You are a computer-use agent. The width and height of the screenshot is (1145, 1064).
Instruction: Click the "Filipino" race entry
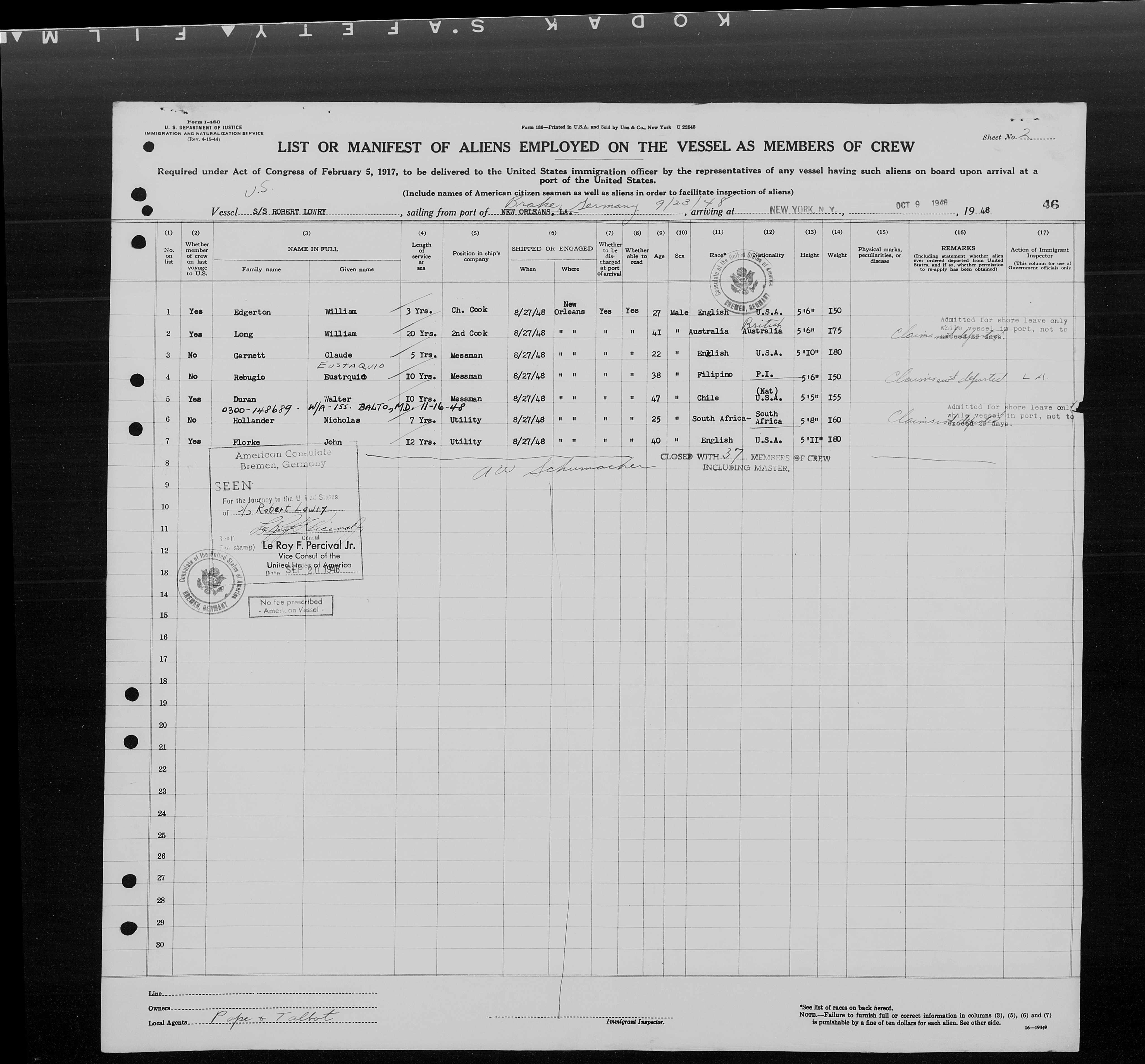coord(714,375)
